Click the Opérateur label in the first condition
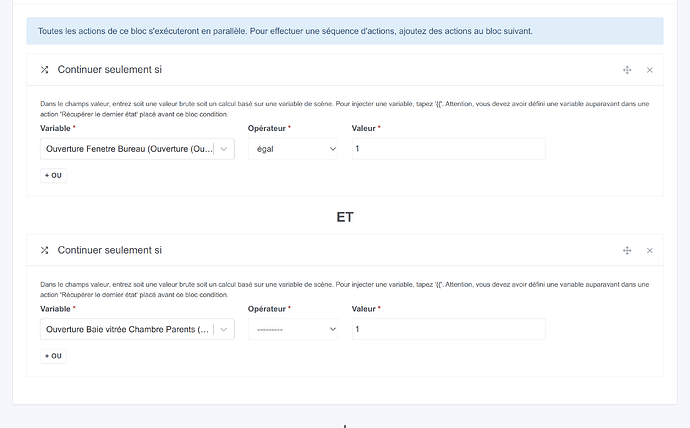The width and height of the screenshot is (690, 428). pos(268,129)
